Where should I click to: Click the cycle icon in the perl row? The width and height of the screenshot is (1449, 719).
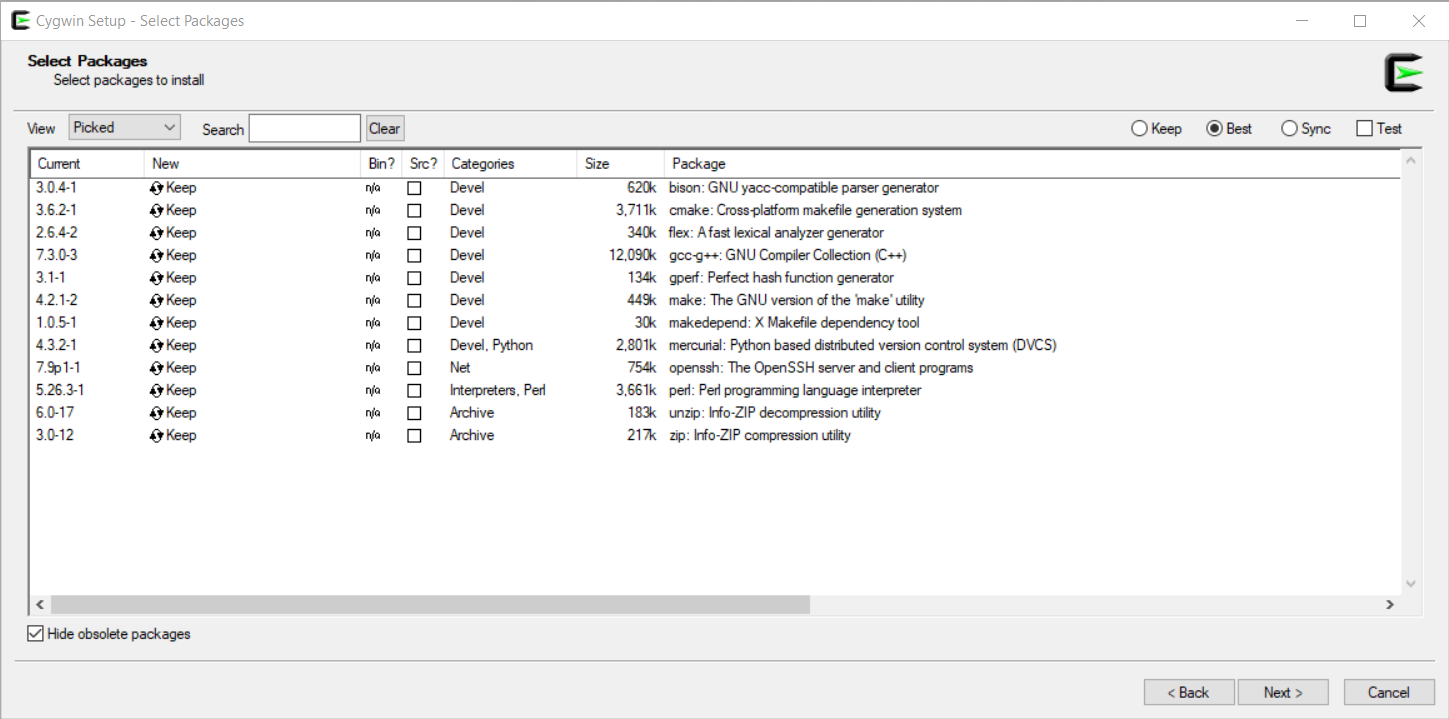point(156,390)
